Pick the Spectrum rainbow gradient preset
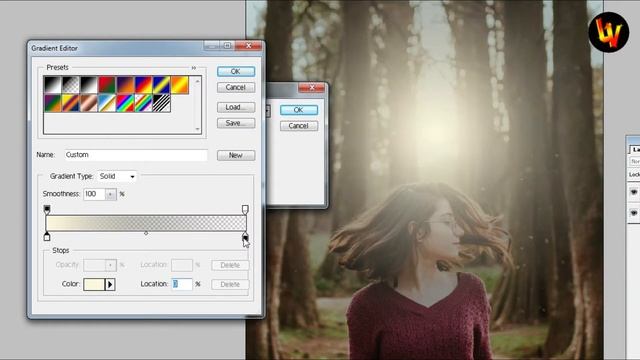This screenshot has height=360, width=640. [x=125, y=103]
